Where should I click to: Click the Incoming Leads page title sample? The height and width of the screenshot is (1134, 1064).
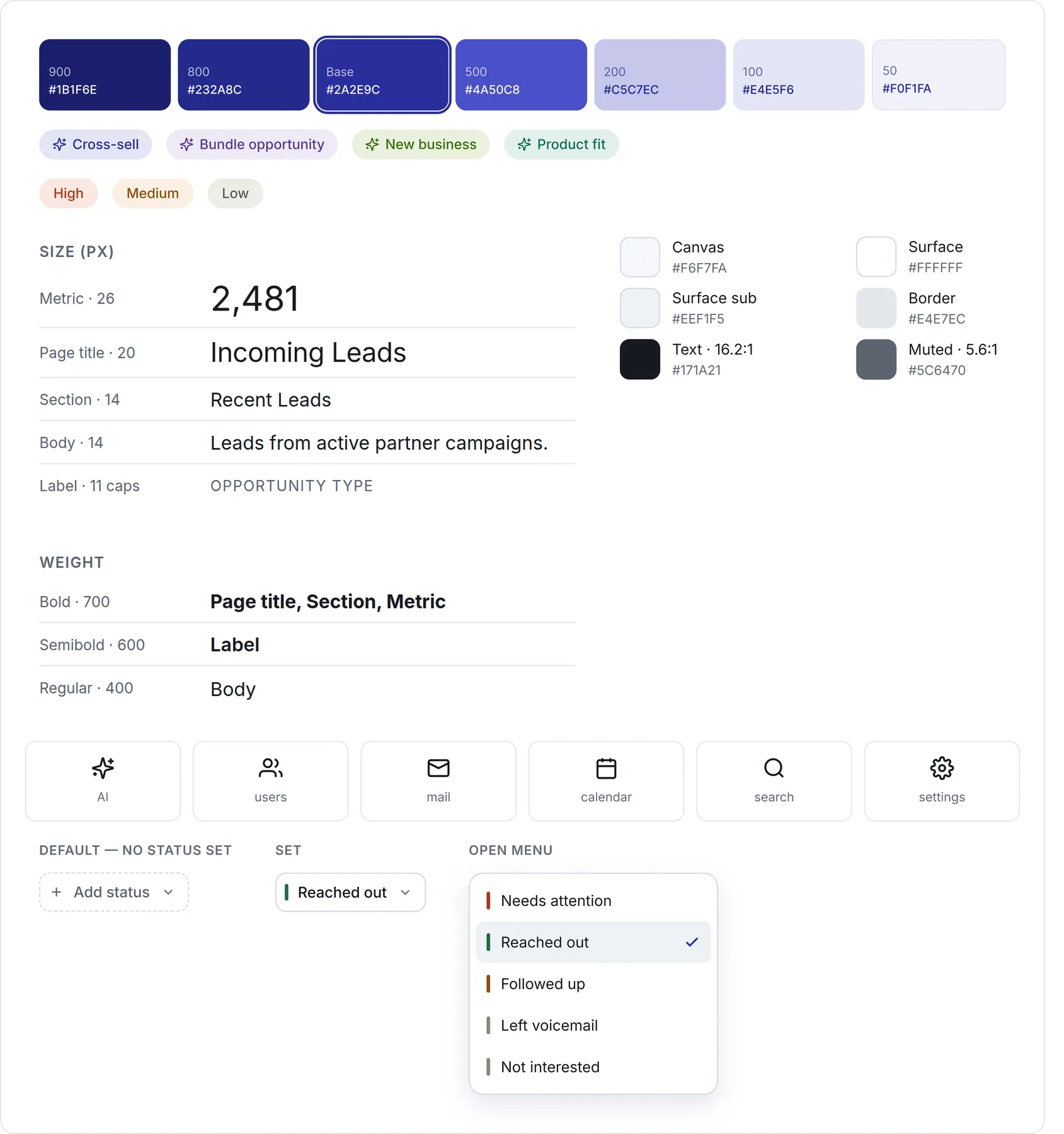[308, 353]
